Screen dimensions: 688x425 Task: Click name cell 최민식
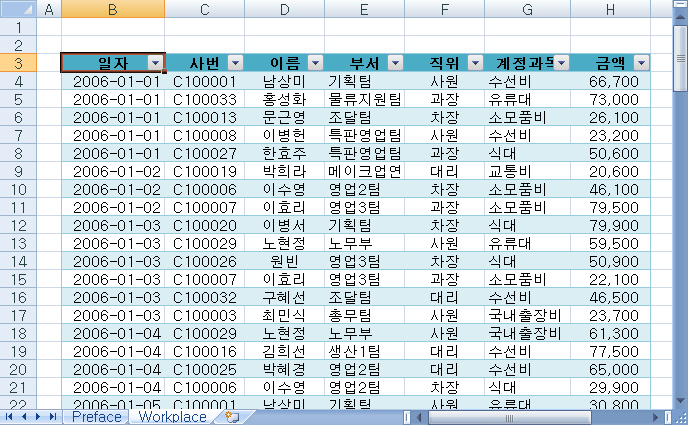284,315
